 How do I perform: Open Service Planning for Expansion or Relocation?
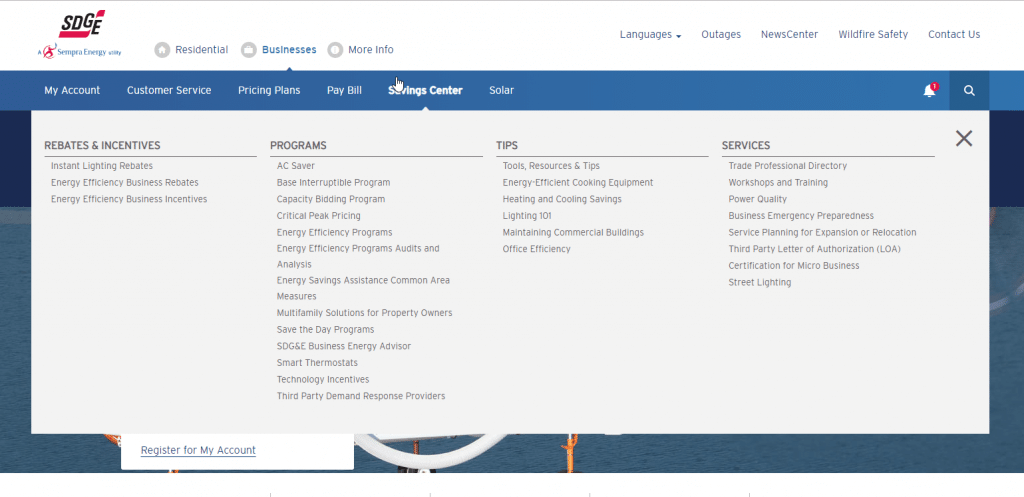(823, 232)
